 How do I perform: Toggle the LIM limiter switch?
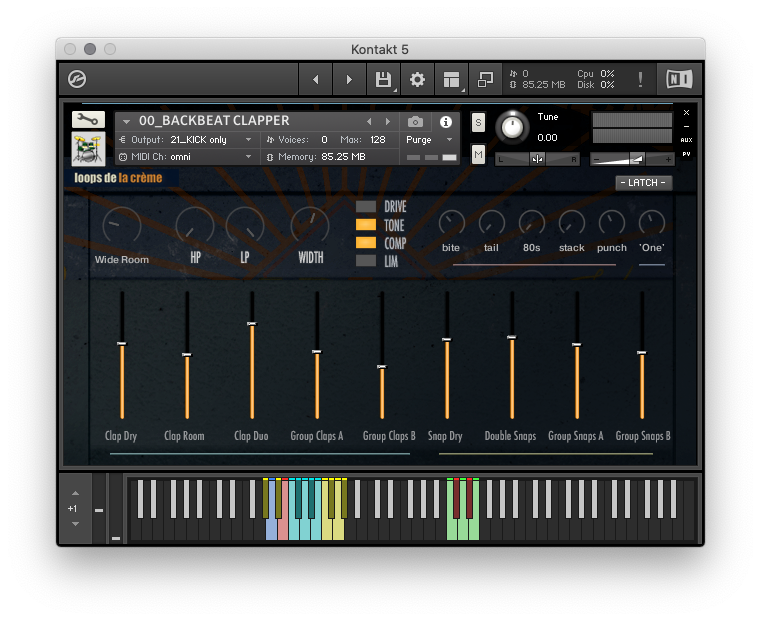pyautogui.click(x=366, y=261)
